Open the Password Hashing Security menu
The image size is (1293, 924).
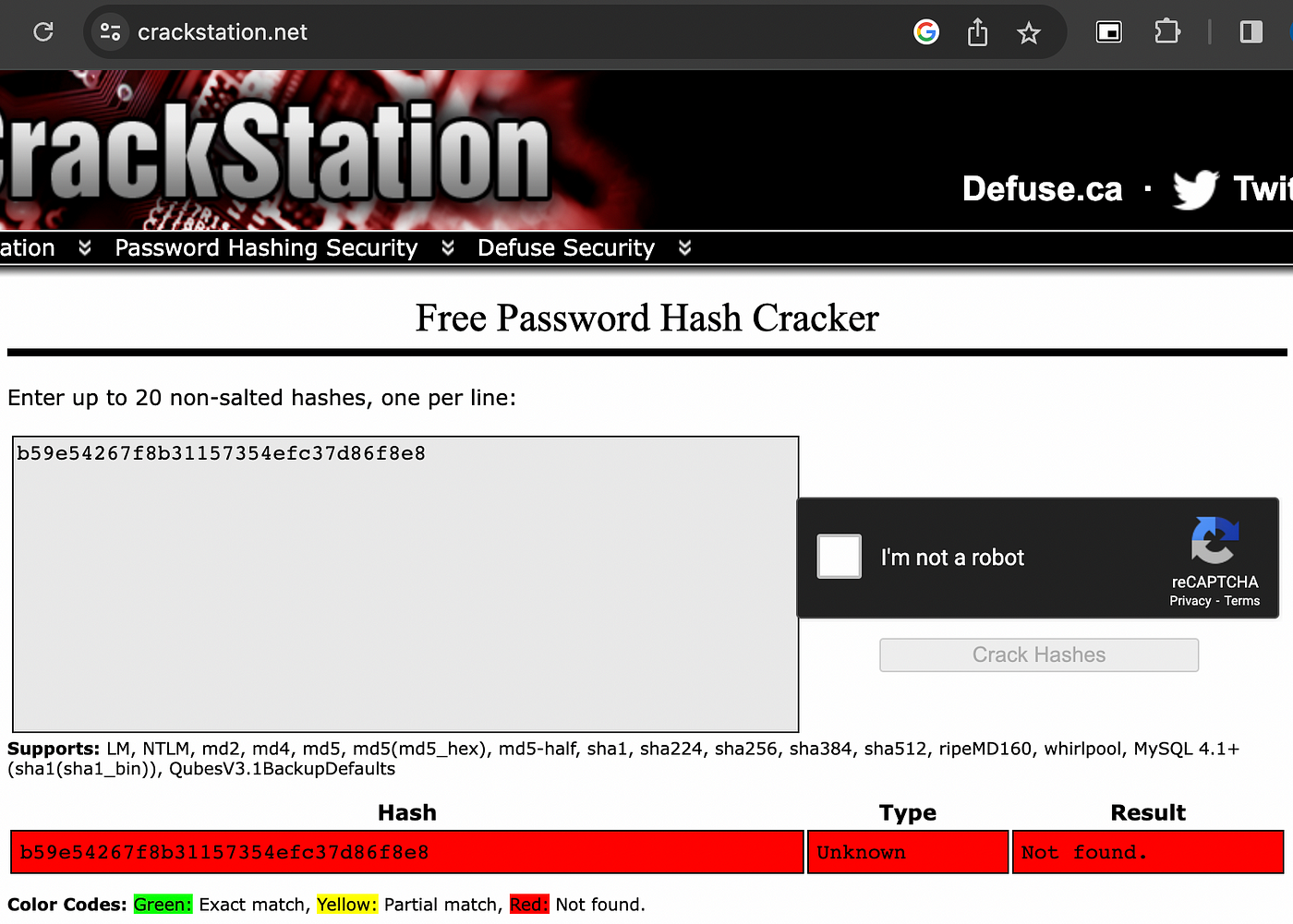click(266, 248)
